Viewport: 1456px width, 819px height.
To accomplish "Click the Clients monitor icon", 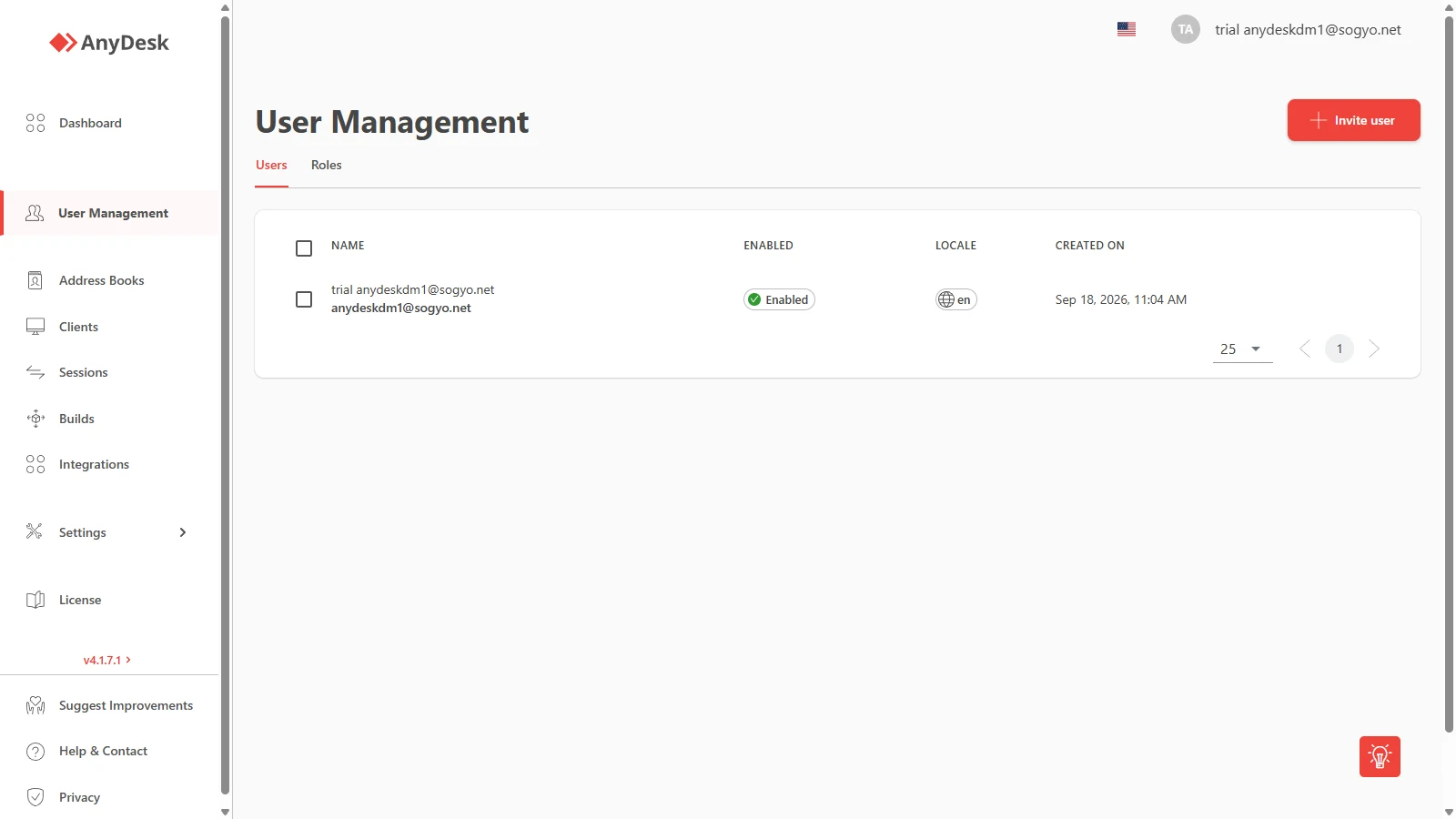I will [x=35, y=327].
